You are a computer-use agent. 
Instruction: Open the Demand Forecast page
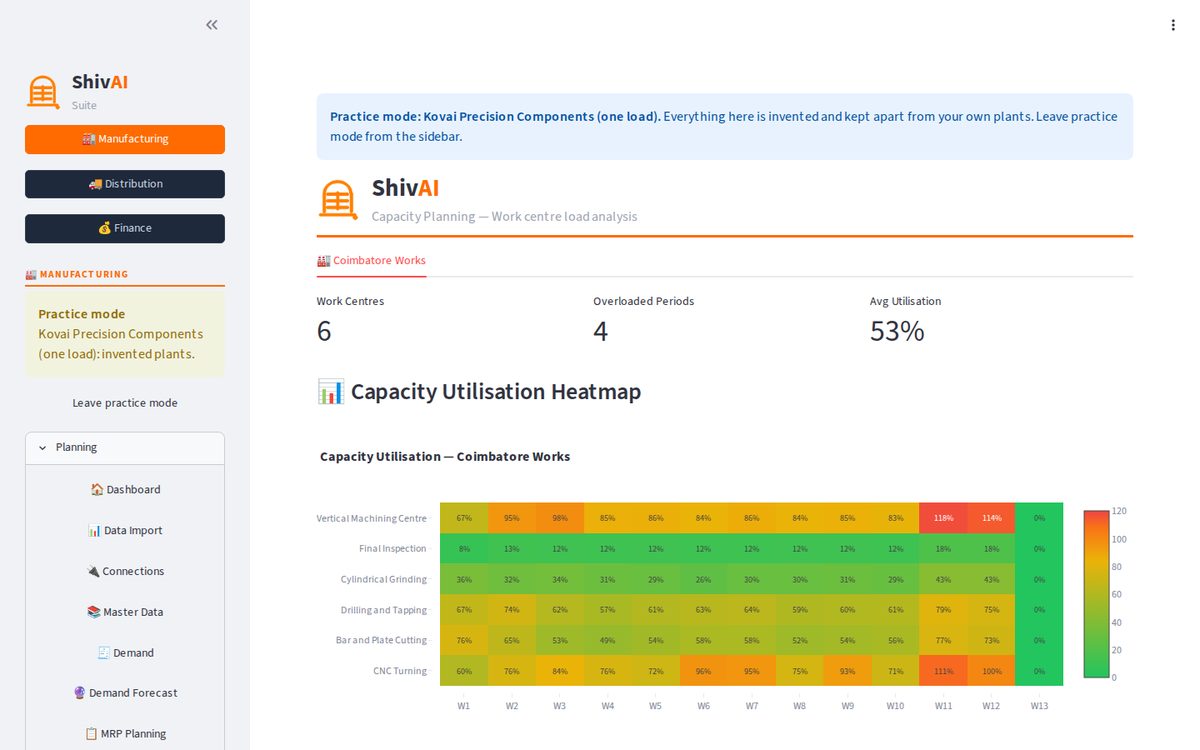click(x=125, y=693)
